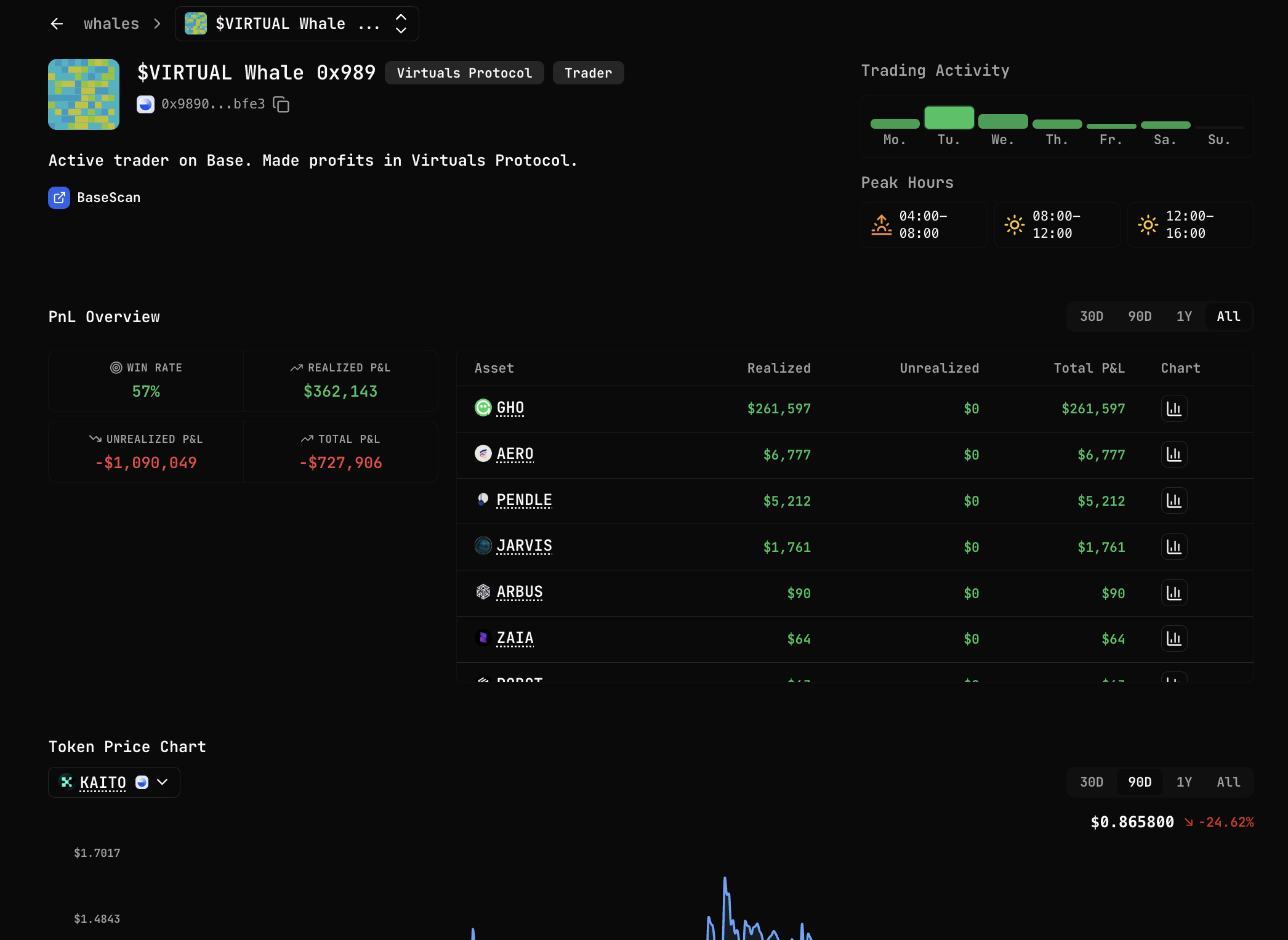Click the Virtuals Protocol tag

[x=464, y=73]
